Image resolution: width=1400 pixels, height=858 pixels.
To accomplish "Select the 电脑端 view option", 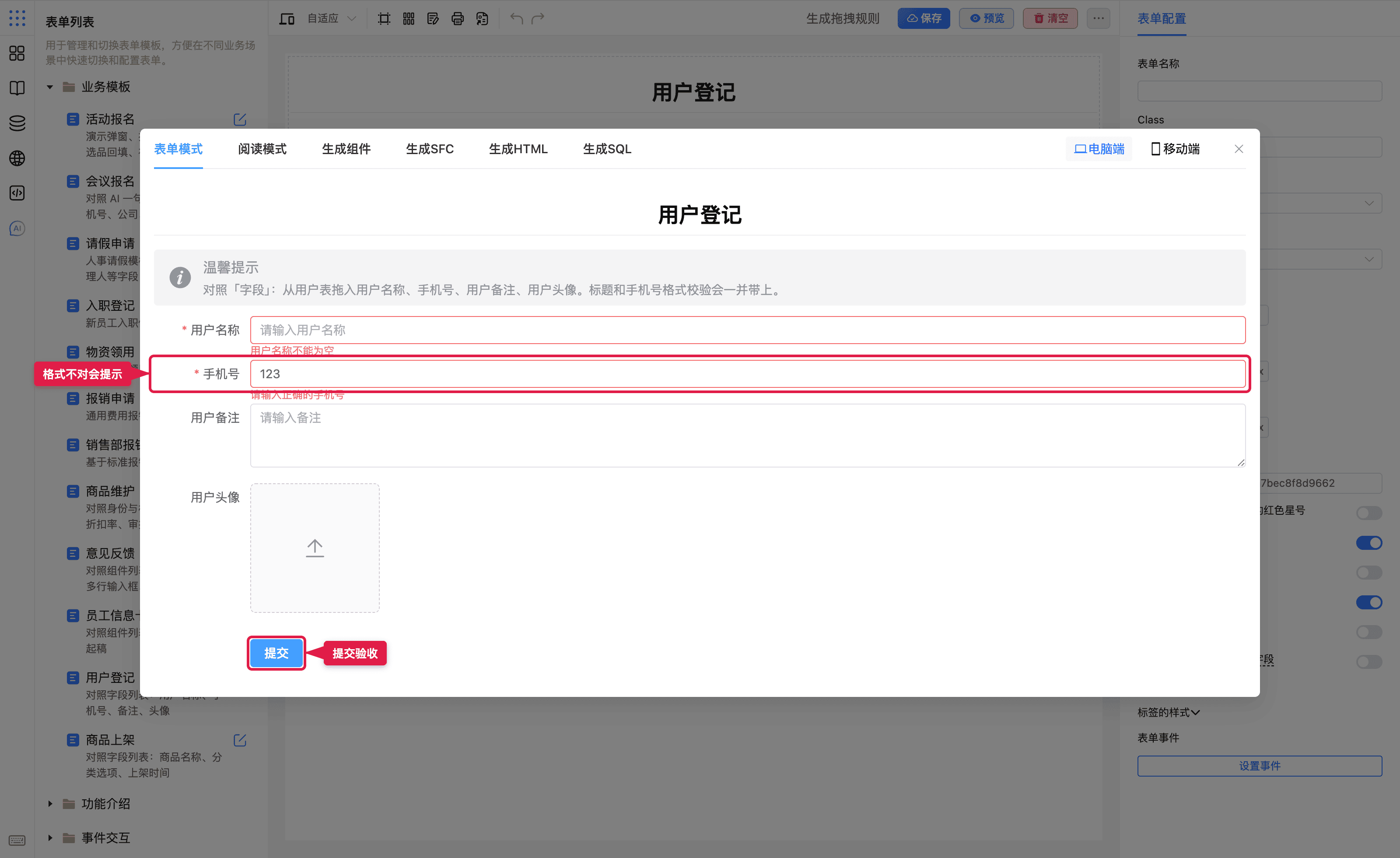I will tap(1099, 149).
